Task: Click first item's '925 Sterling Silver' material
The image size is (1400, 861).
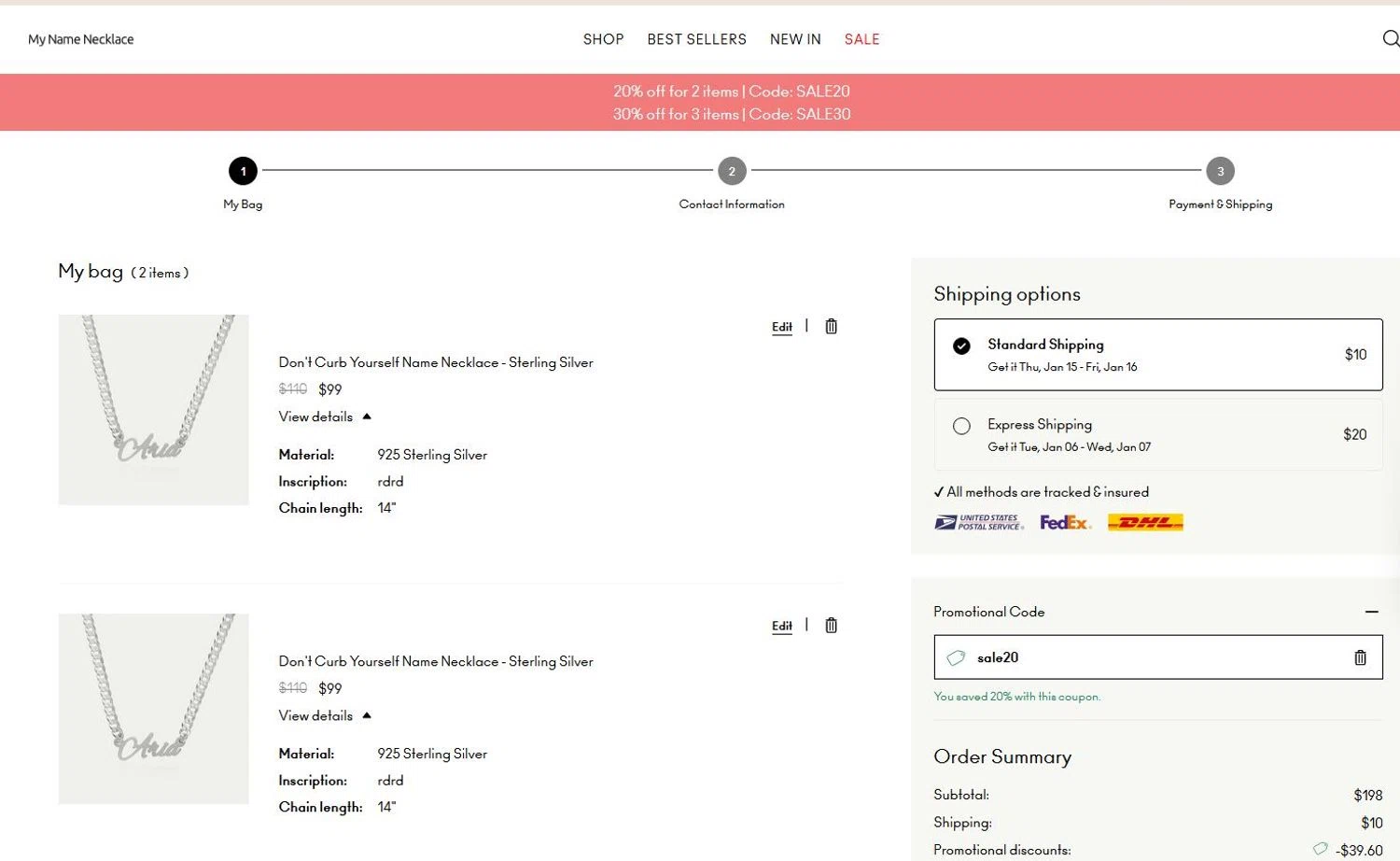Action: [x=432, y=455]
